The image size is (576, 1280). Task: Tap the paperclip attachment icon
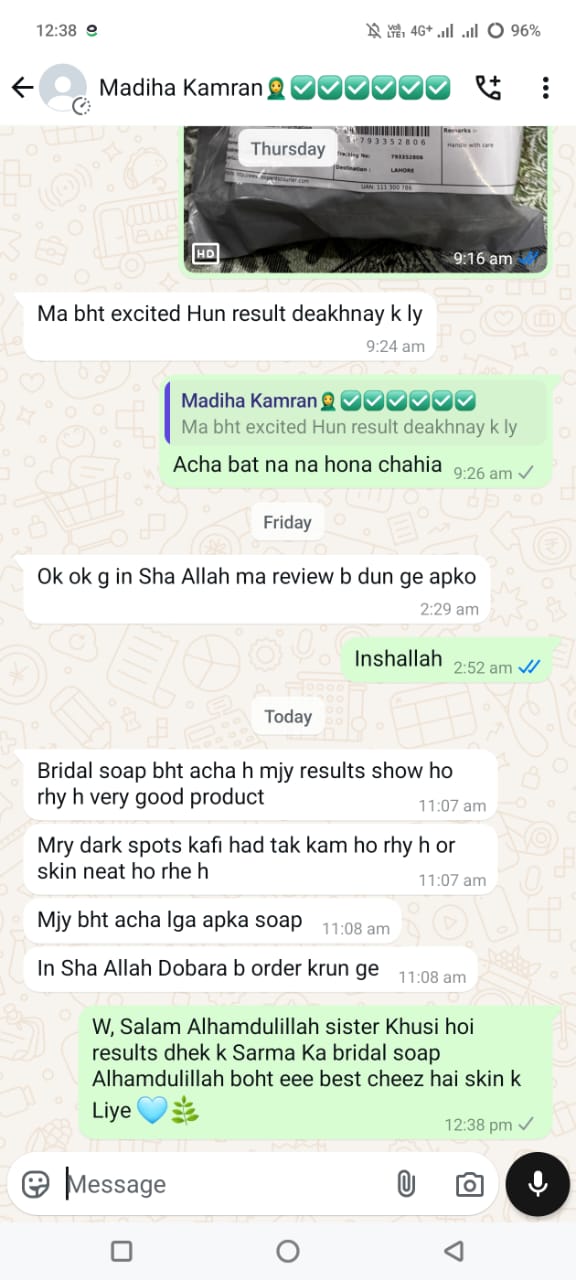click(x=405, y=1185)
